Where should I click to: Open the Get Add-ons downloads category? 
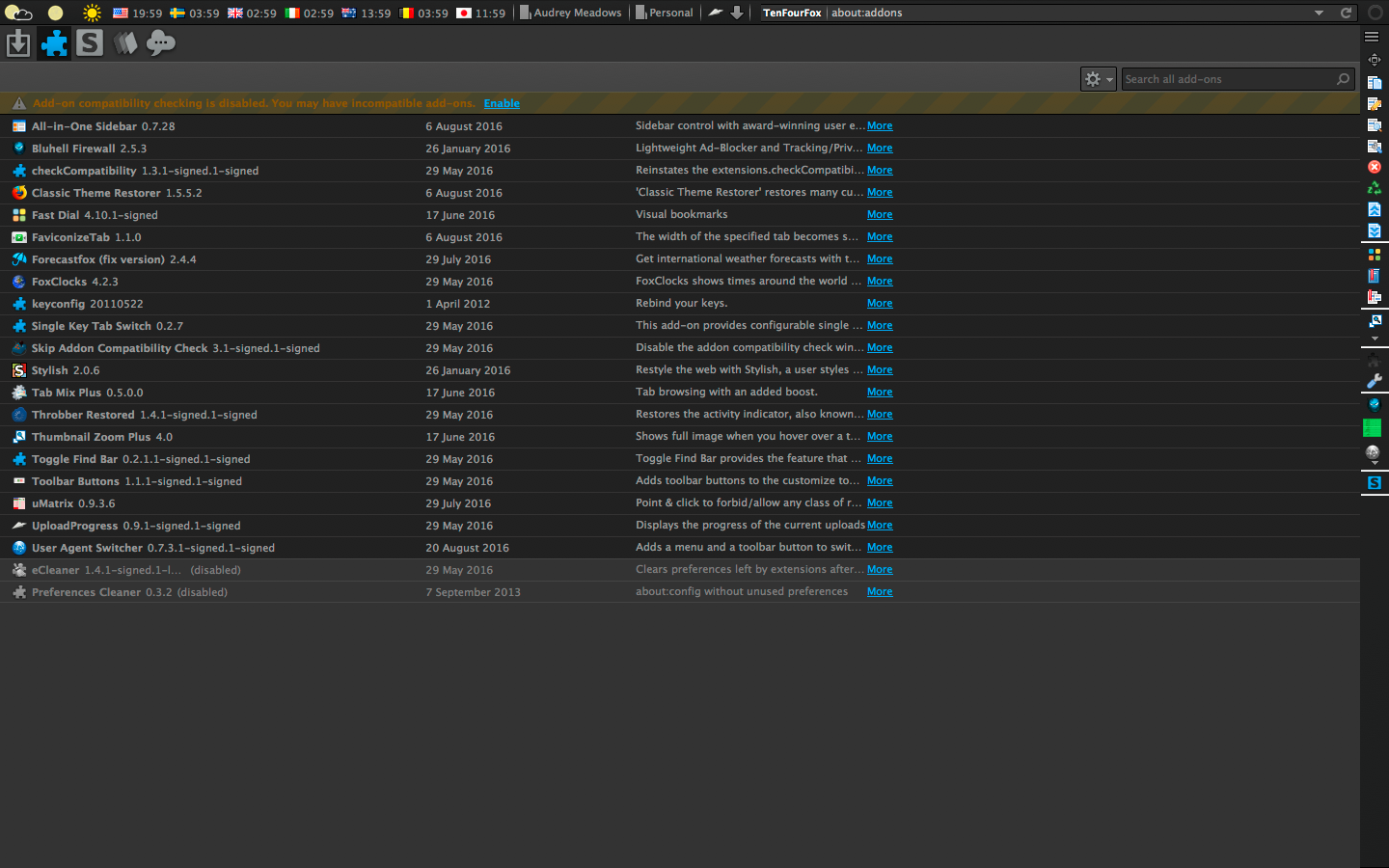[x=18, y=43]
